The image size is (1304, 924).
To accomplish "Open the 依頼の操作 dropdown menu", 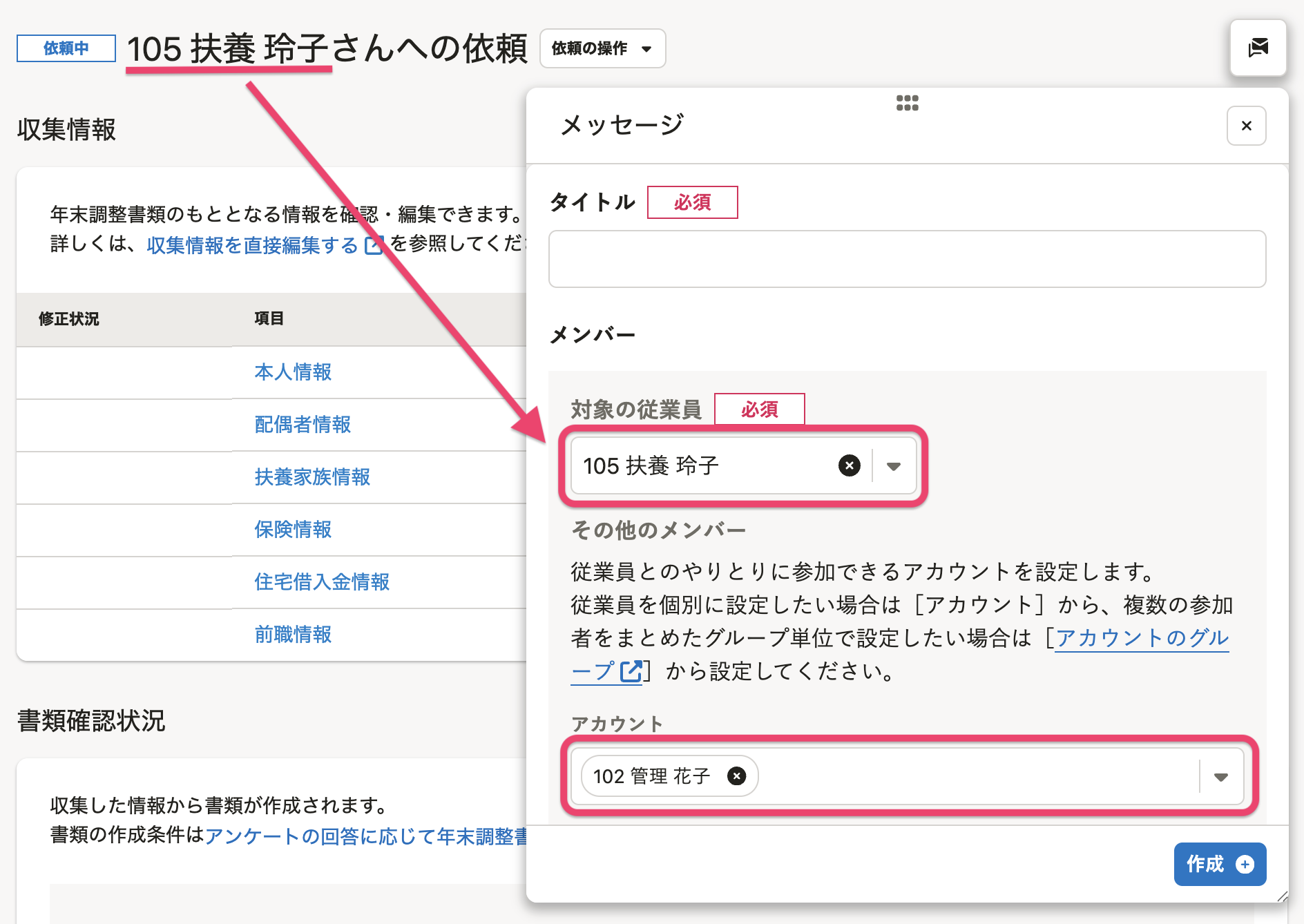I will (x=602, y=48).
